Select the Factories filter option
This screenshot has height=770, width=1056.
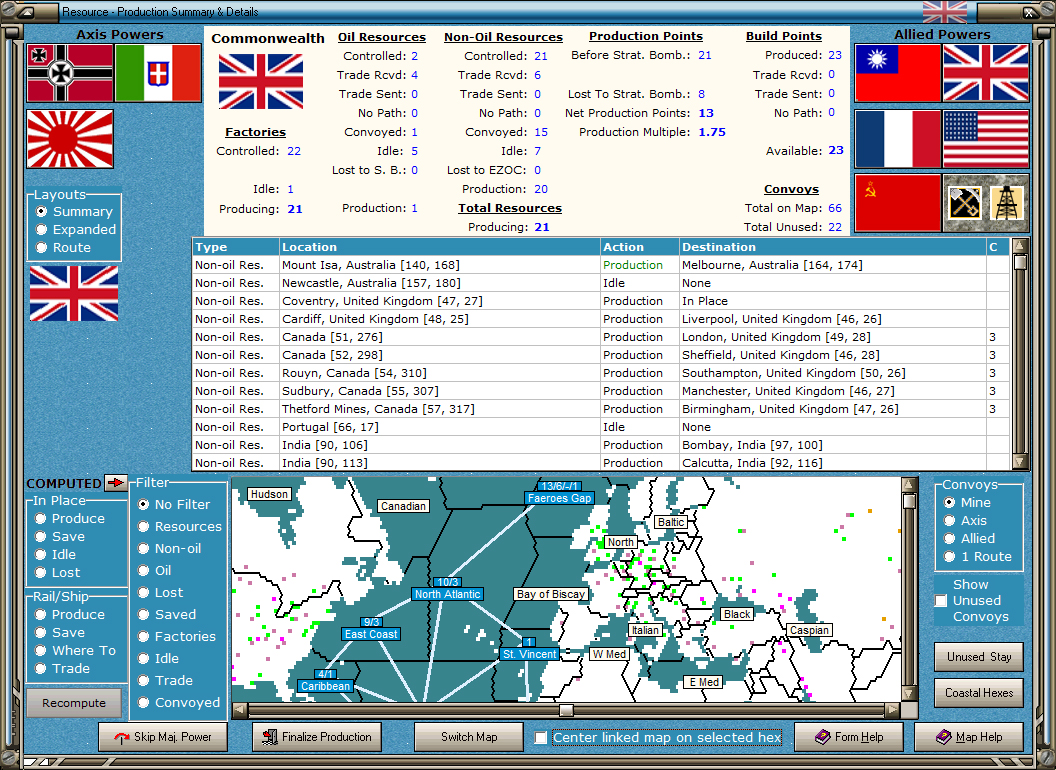[144, 637]
